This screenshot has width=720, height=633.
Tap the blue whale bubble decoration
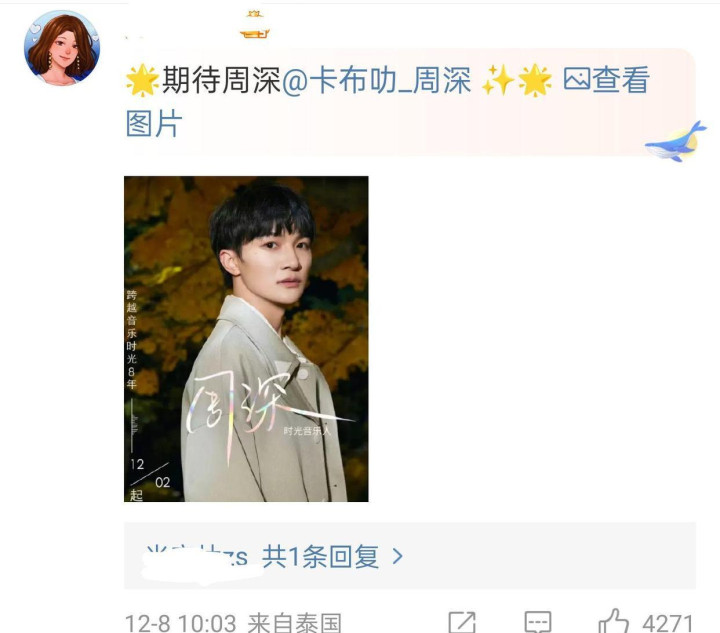pos(675,142)
